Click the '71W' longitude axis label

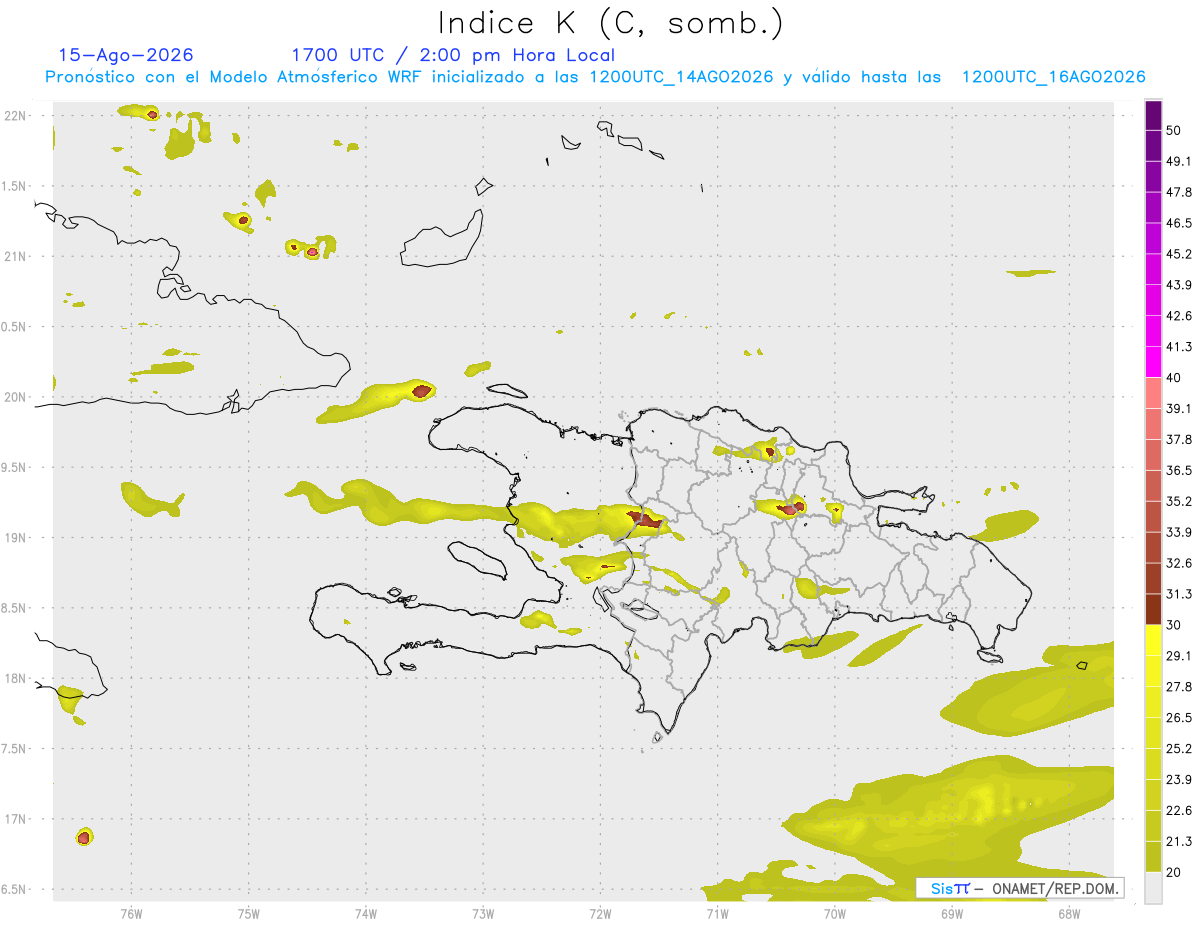click(x=717, y=914)
